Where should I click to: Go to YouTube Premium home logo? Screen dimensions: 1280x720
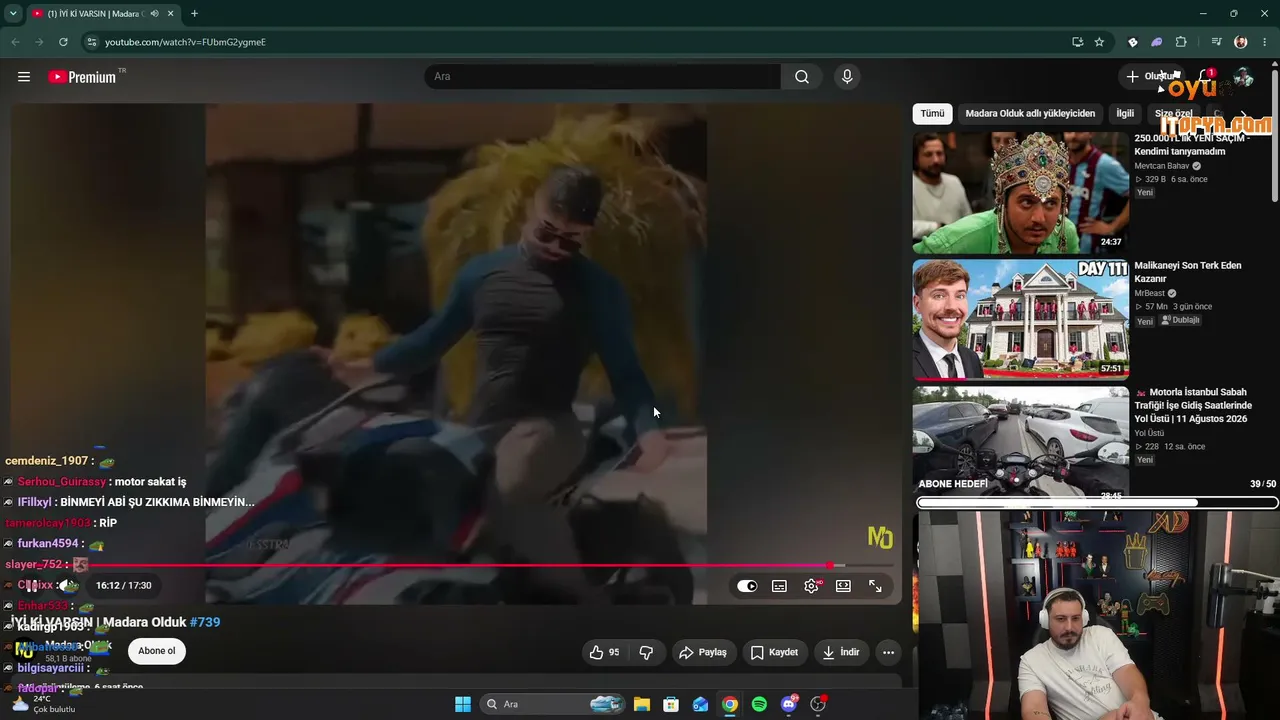click(x=82, y=77)
